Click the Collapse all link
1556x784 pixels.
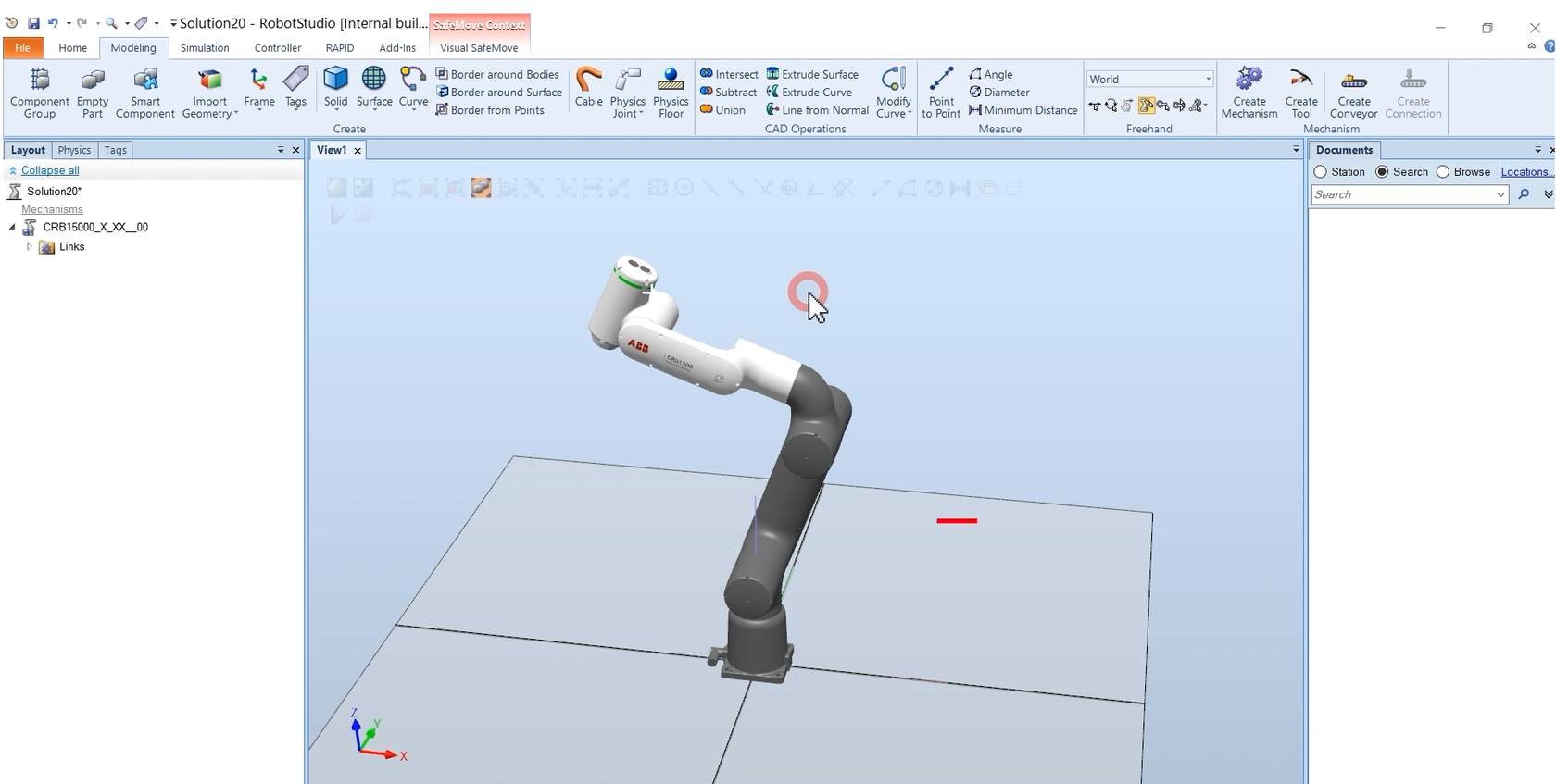click(50, 170)
